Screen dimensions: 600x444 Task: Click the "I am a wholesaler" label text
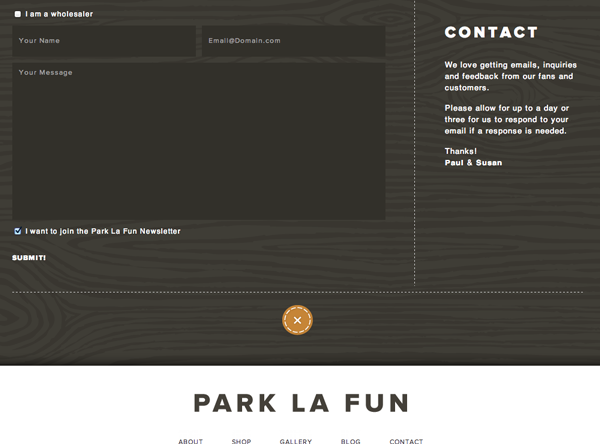tap(59, 14)
